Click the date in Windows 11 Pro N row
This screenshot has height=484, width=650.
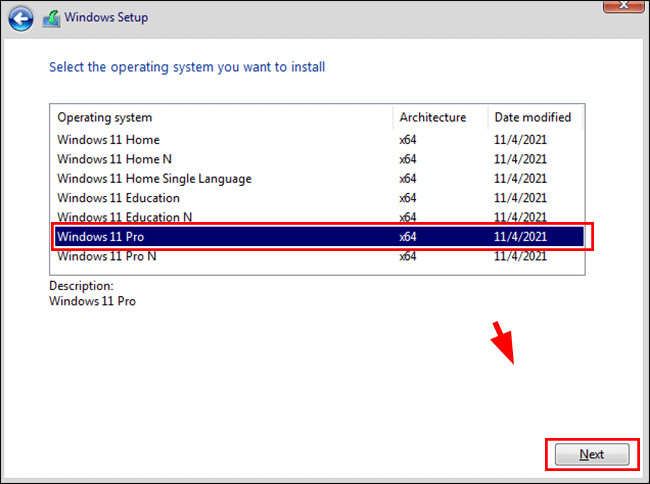[x=520, y=256]
